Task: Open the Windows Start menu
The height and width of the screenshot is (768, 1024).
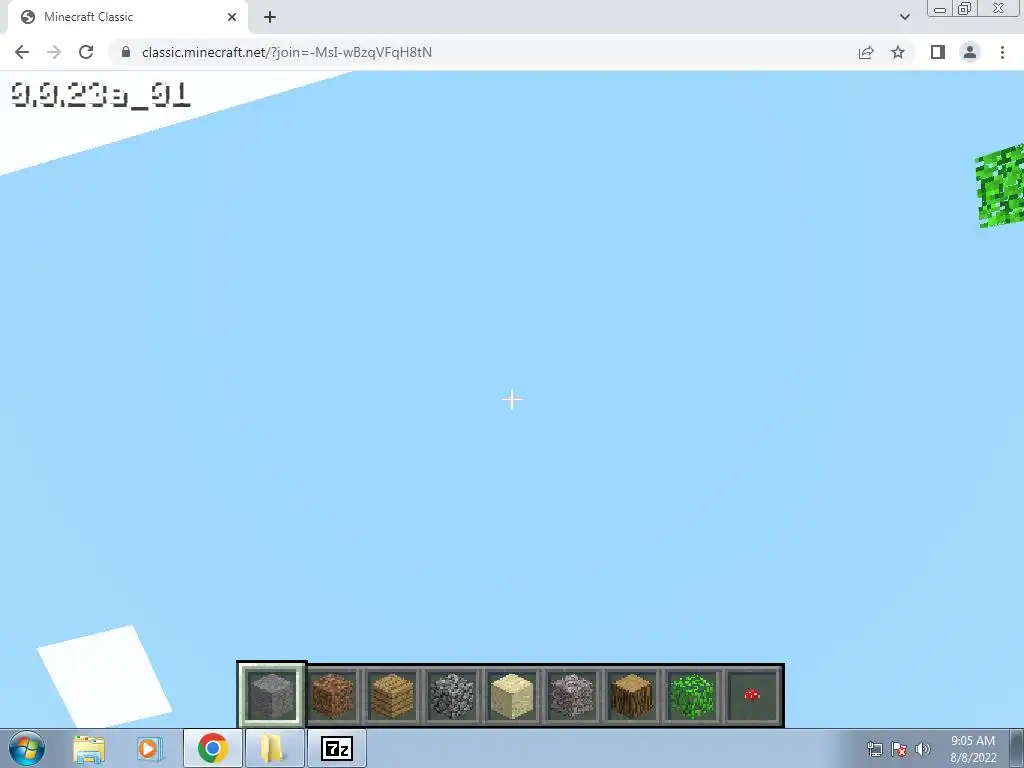Action: point(27,748)
